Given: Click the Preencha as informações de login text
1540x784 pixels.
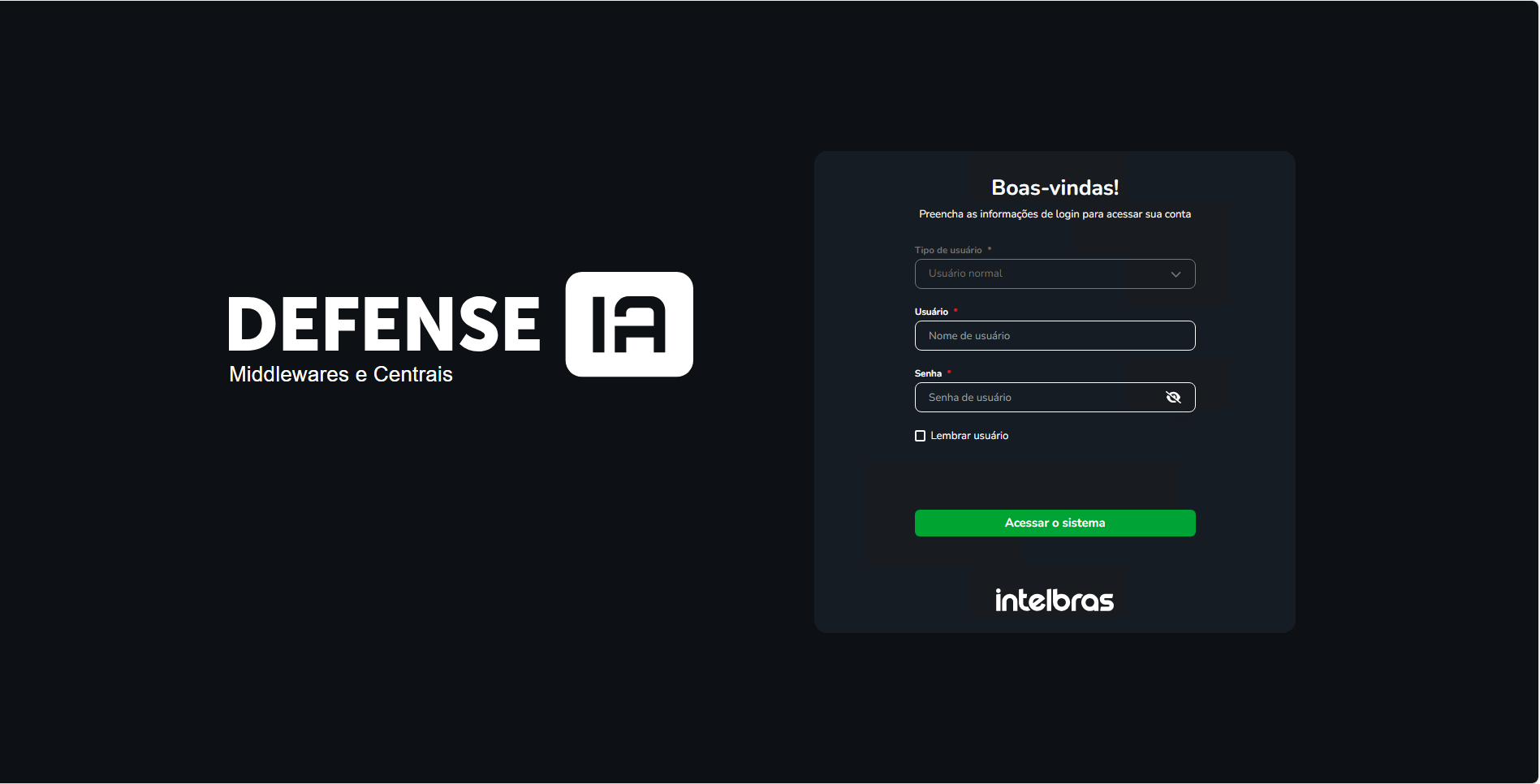Looking at the screenshot, I should click(1055, 214).
